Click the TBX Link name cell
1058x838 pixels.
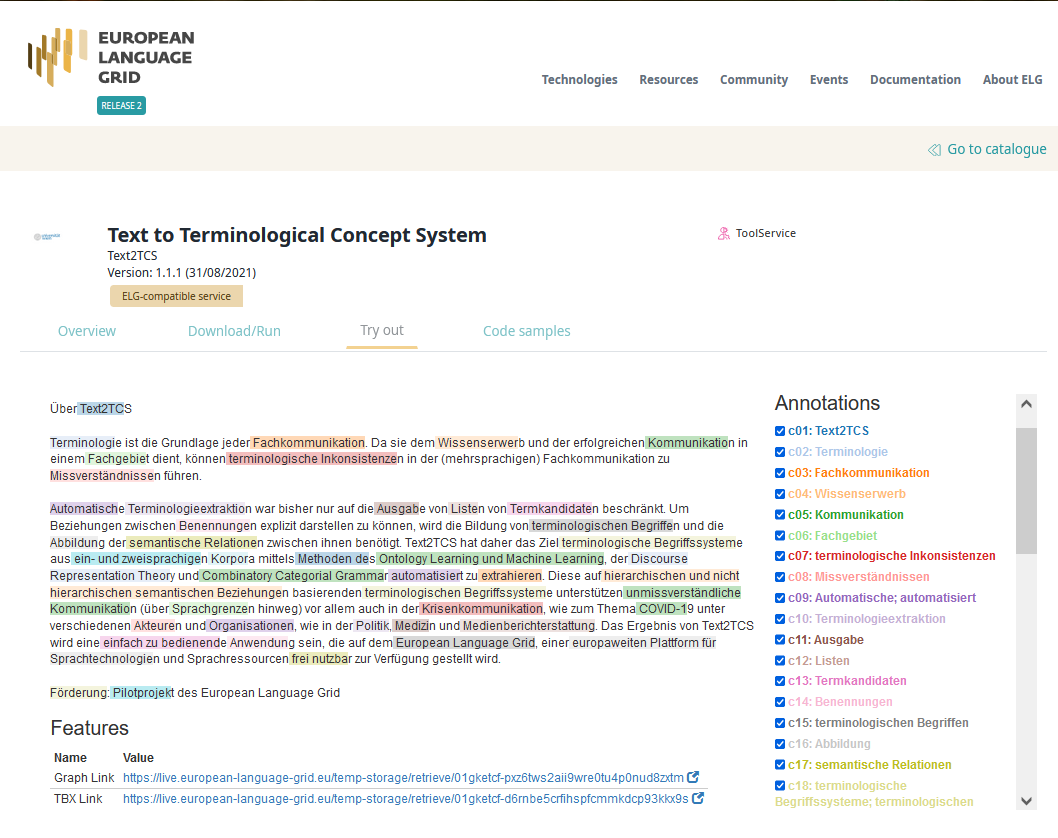click(78, 798)
